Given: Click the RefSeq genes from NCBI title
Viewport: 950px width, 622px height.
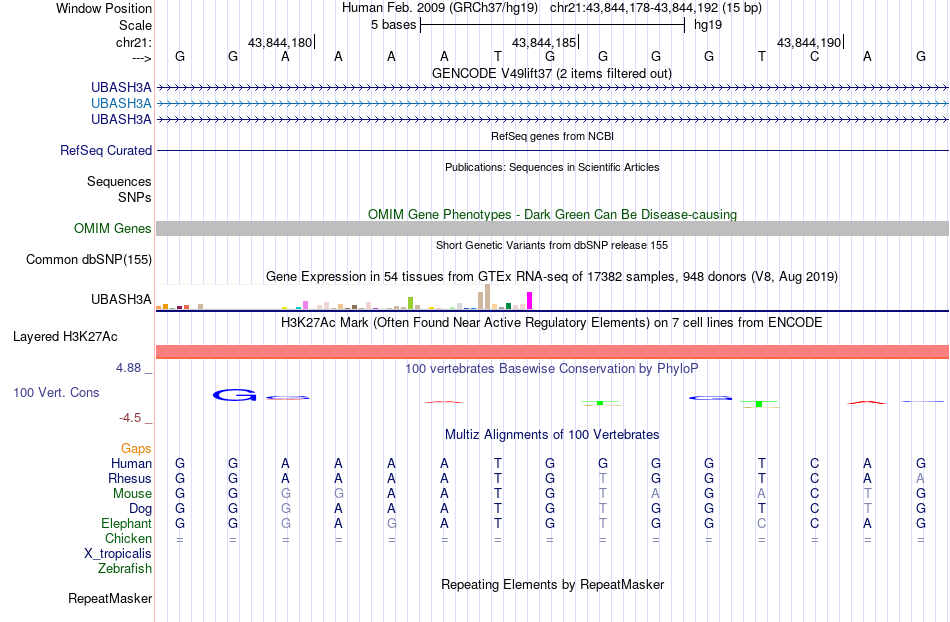Looking at the screenshot, I should point(553,136).
